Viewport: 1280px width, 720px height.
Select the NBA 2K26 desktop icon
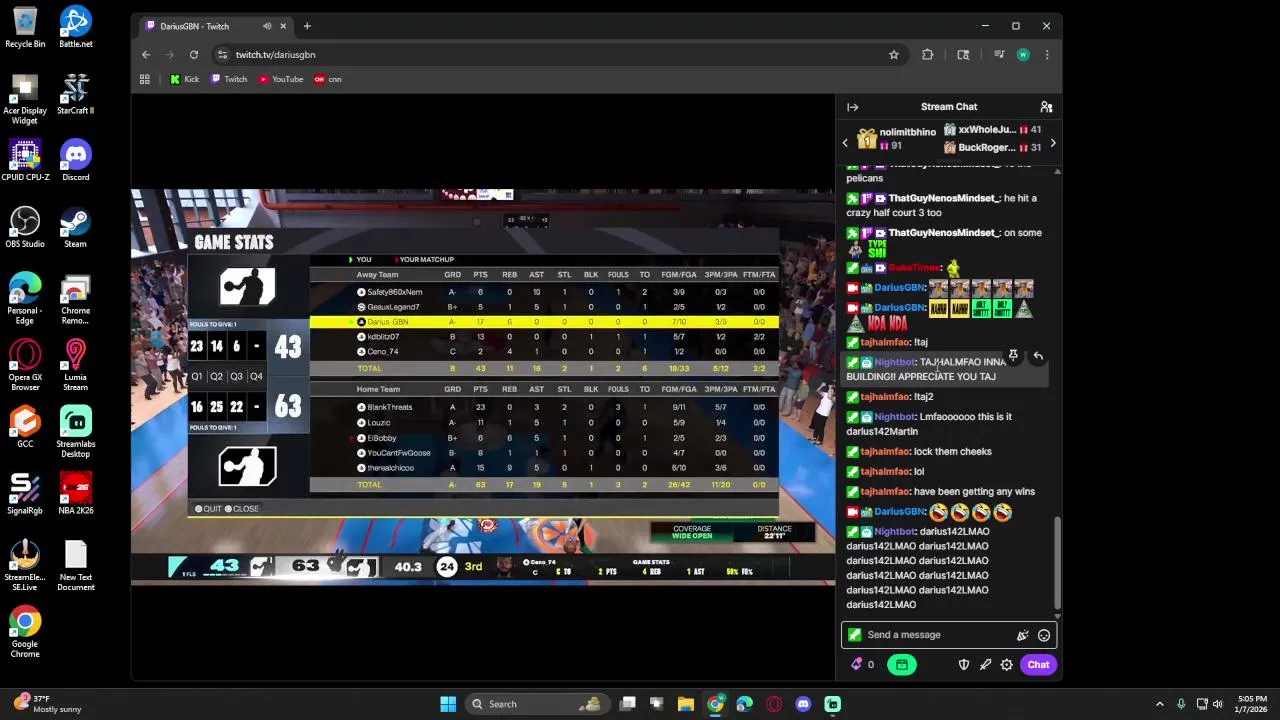[x=75, y=493]
